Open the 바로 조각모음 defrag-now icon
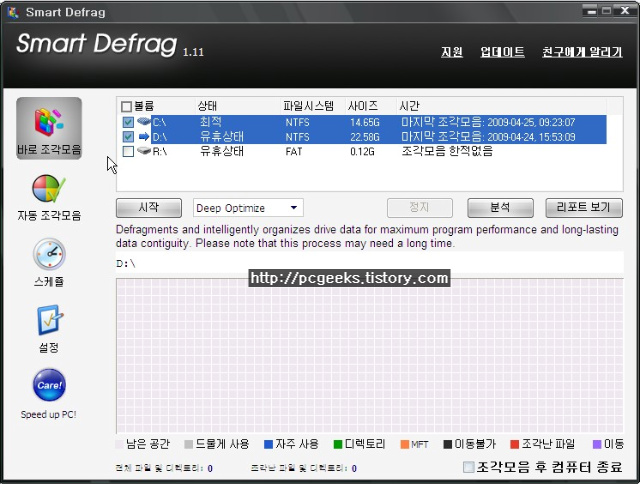This screenshot has width=640, height=484. coord(49,128)
